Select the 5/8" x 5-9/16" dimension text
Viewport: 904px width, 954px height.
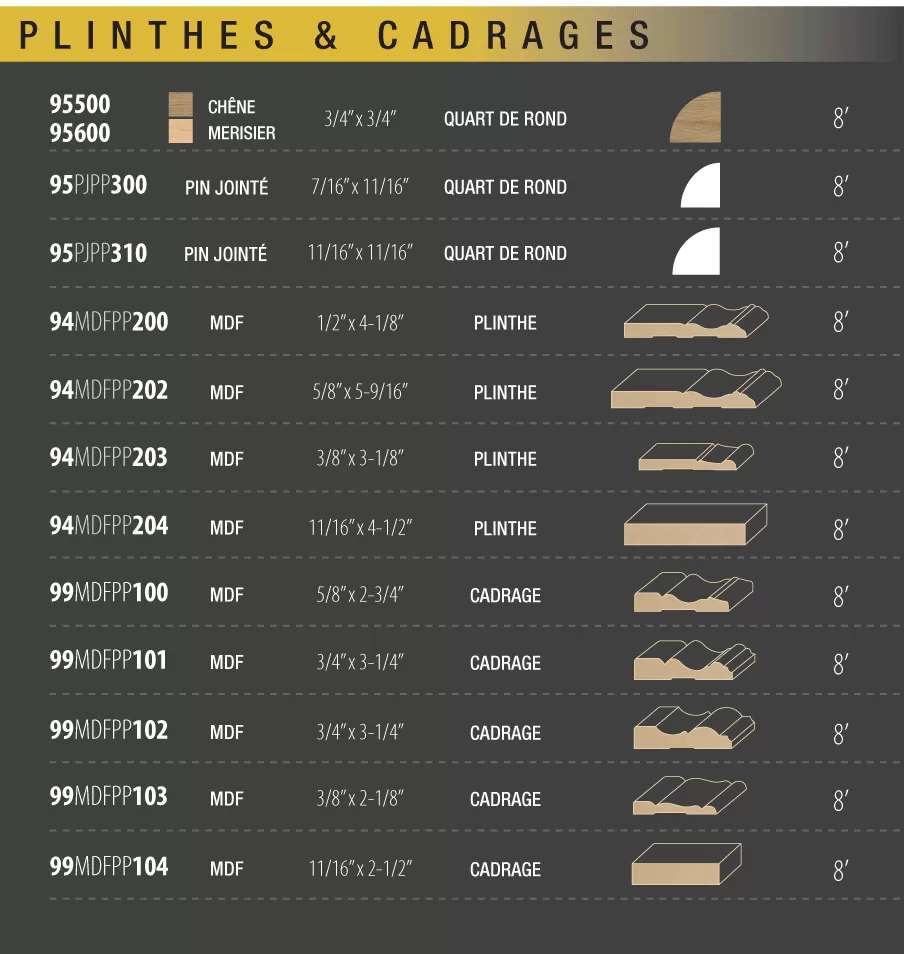click(360, 392)
